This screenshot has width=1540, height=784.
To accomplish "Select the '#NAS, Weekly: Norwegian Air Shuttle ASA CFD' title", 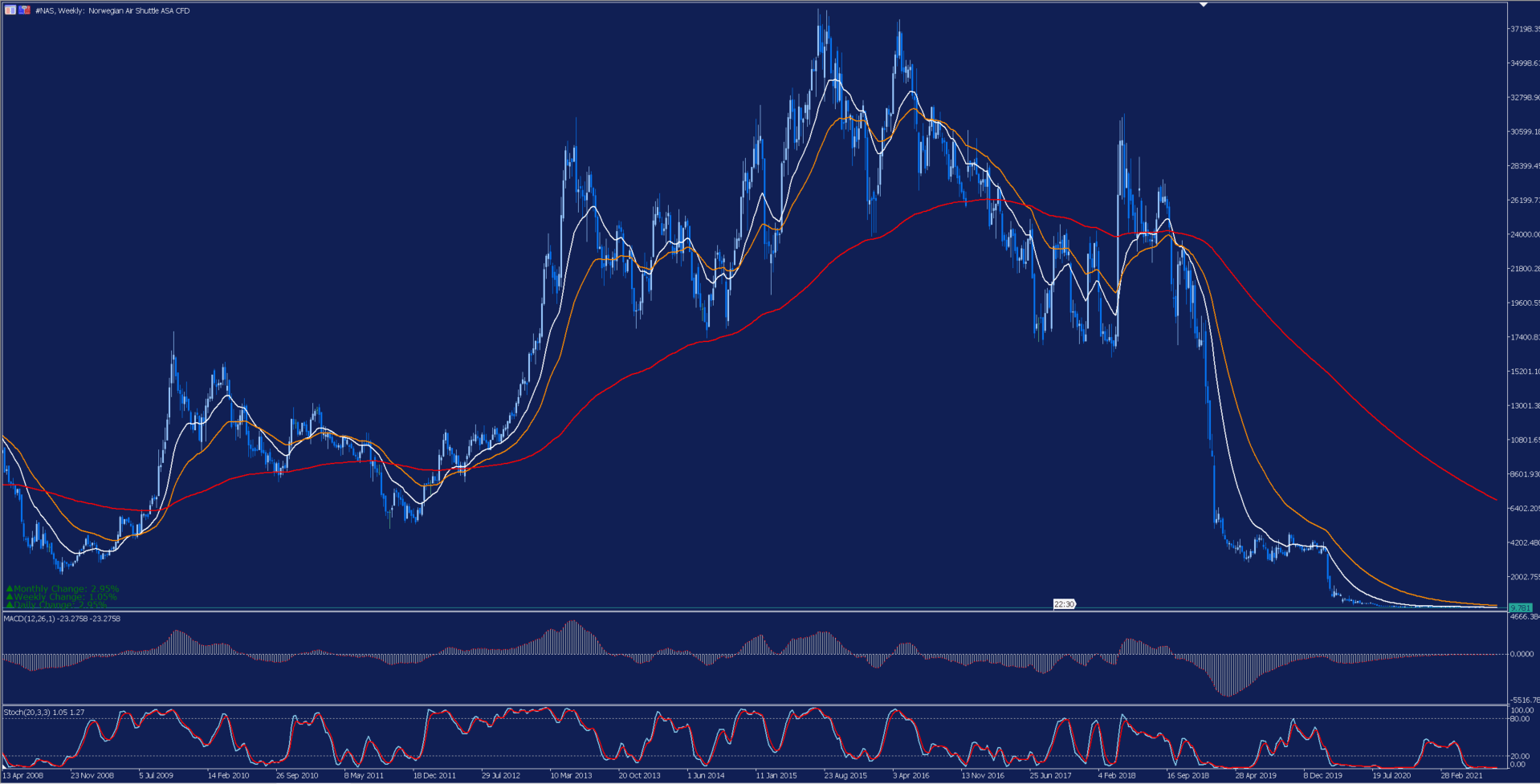I will pos(112,11).
